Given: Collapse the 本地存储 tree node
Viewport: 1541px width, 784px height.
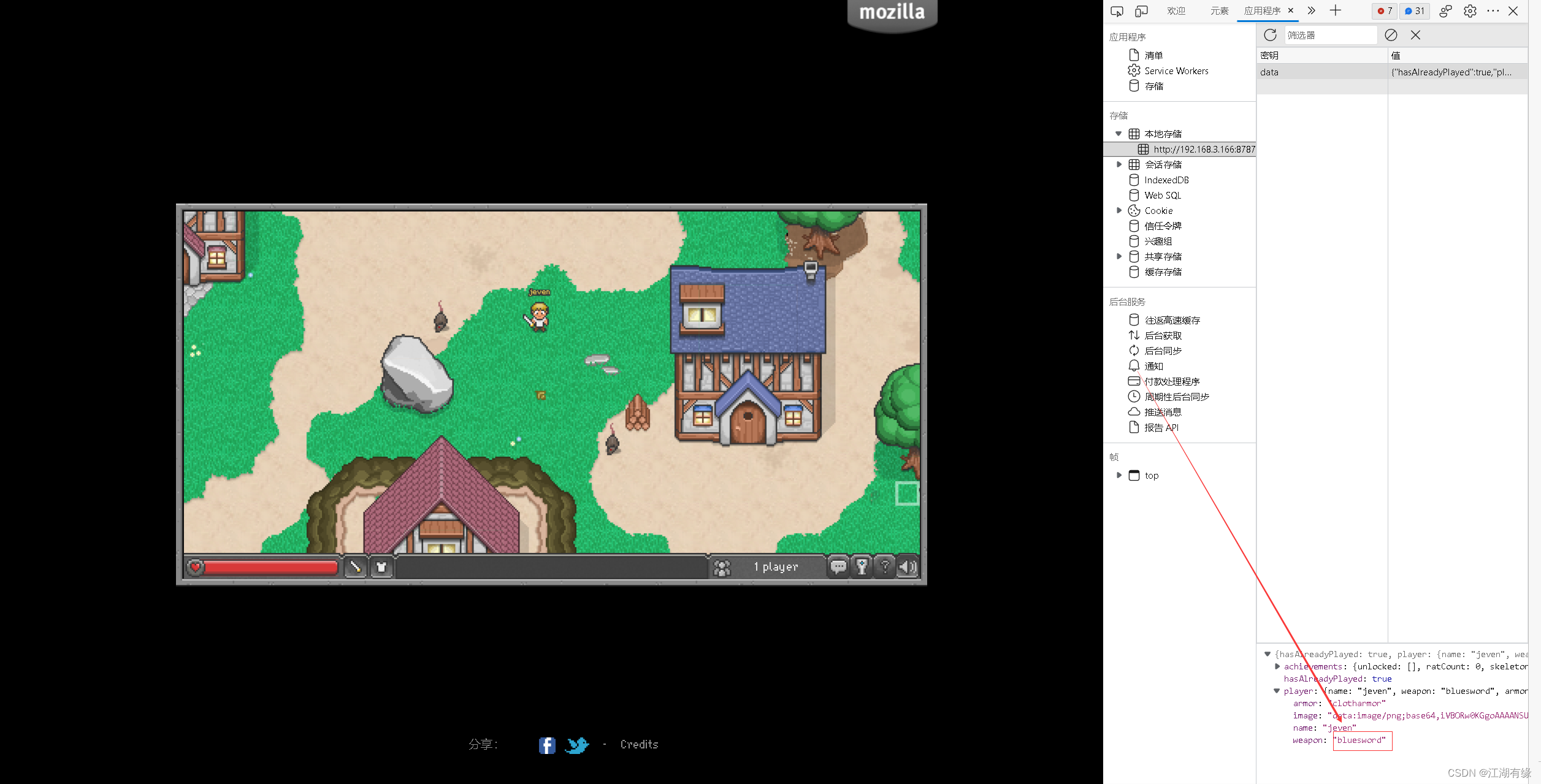Looking at the screenshot, I should (x=1119, y=134).
